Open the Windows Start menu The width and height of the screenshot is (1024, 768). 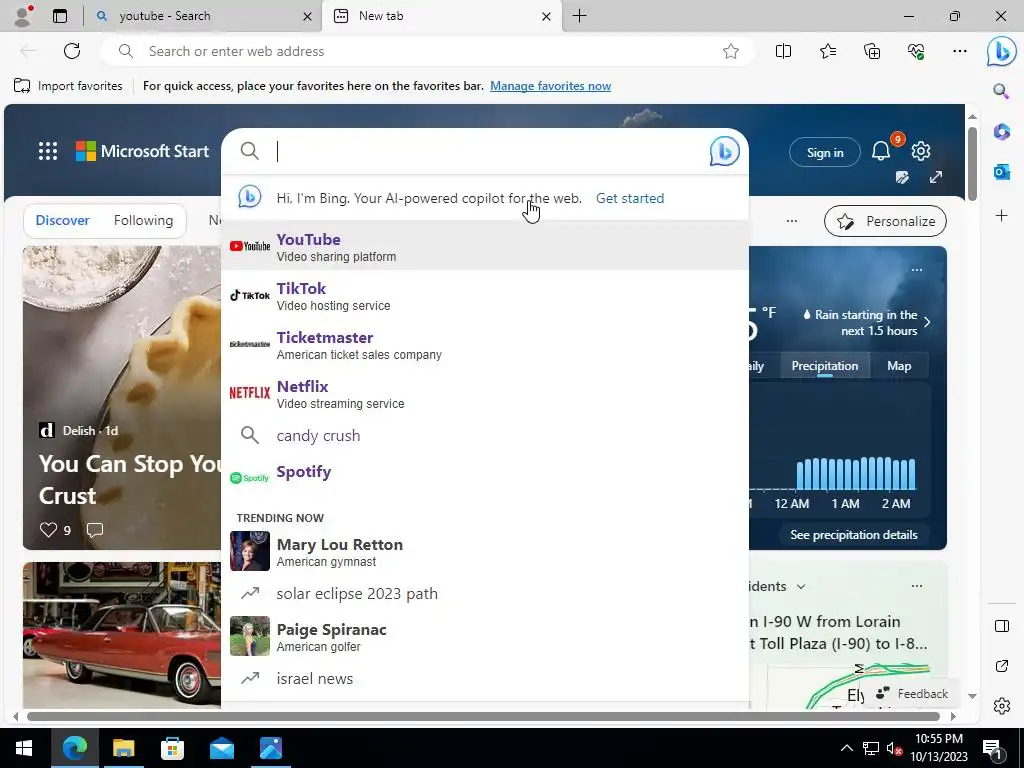click(x=24, y=748)
